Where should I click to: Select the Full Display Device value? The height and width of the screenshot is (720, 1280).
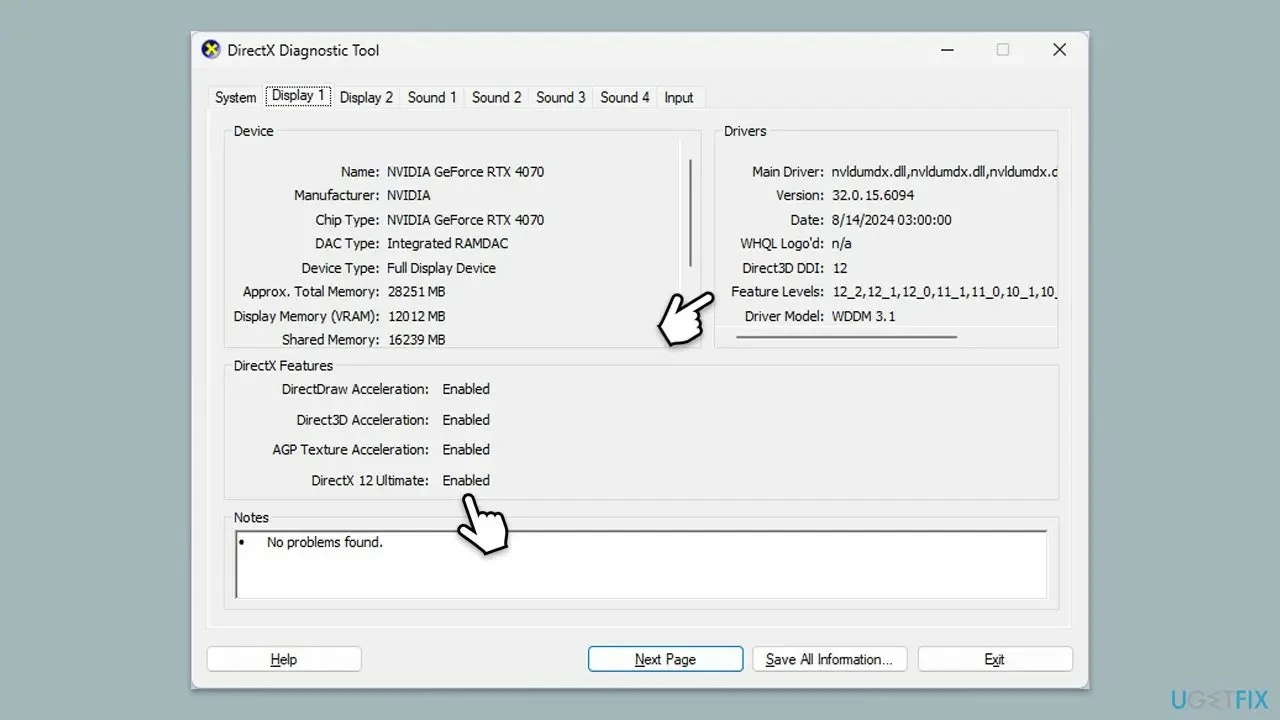click(441, 268)
